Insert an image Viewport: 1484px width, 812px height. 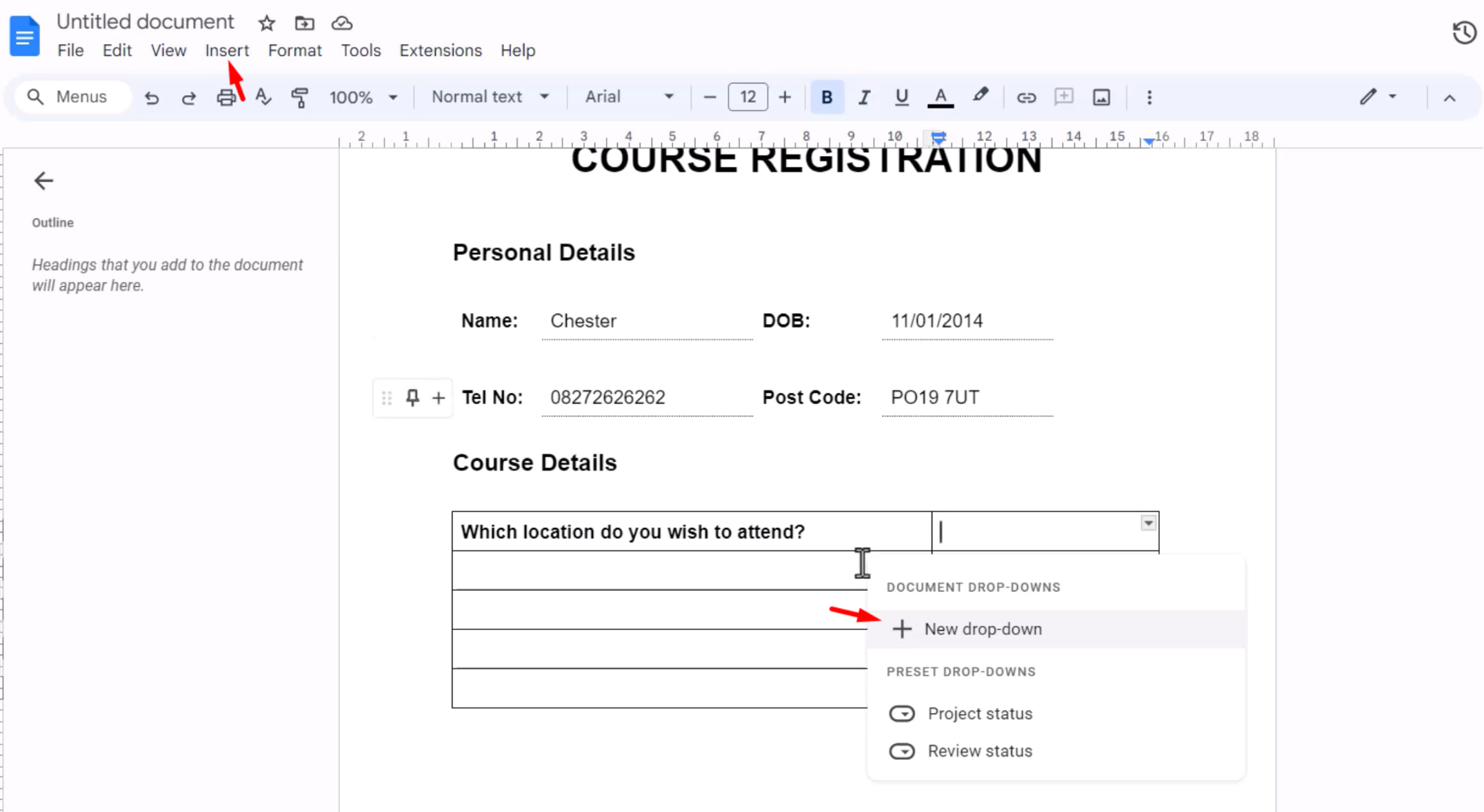coord(1101,97)
